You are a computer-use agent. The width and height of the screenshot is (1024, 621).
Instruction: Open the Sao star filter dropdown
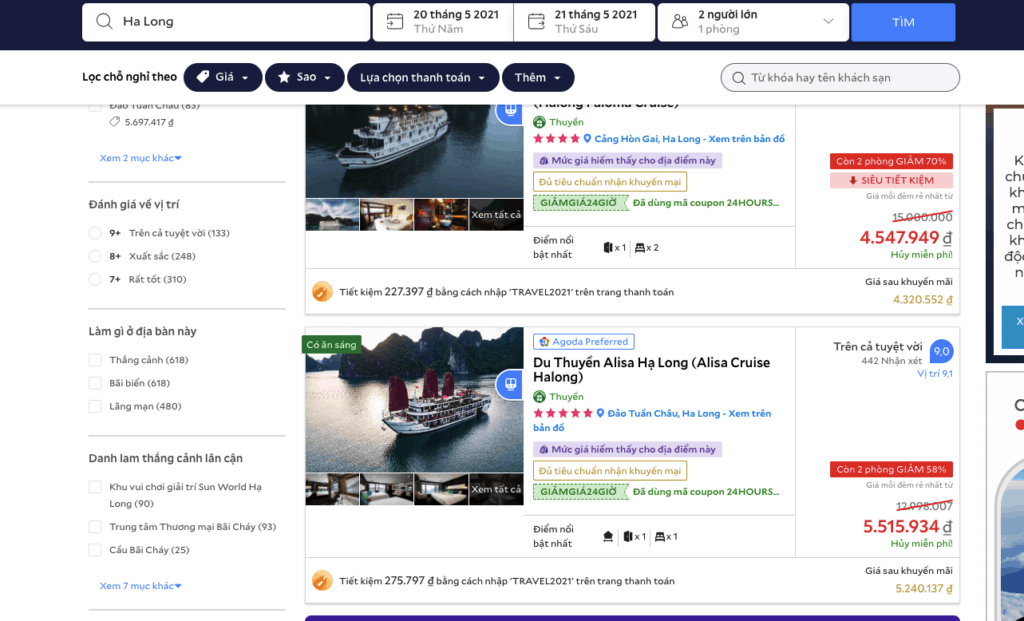(304, 77)
